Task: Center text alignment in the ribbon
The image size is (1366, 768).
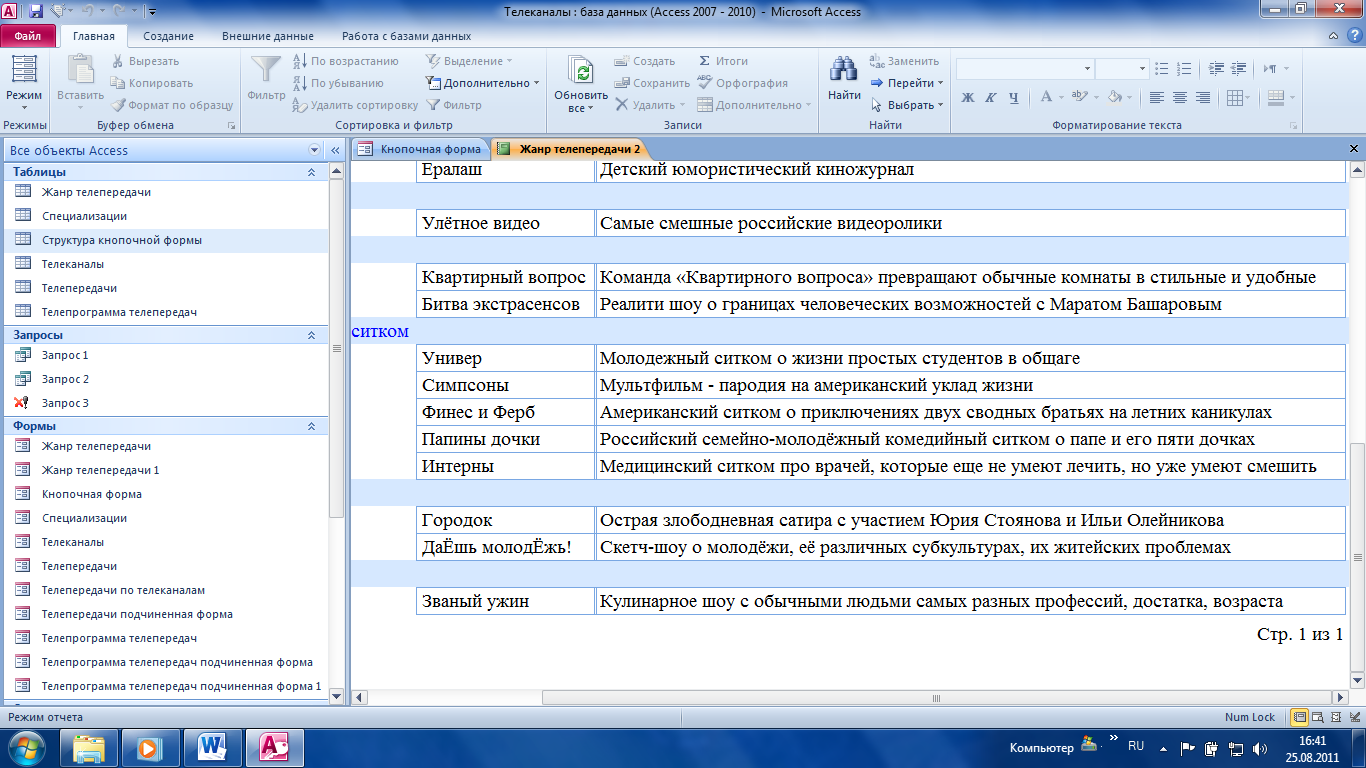Action: 1180,97
